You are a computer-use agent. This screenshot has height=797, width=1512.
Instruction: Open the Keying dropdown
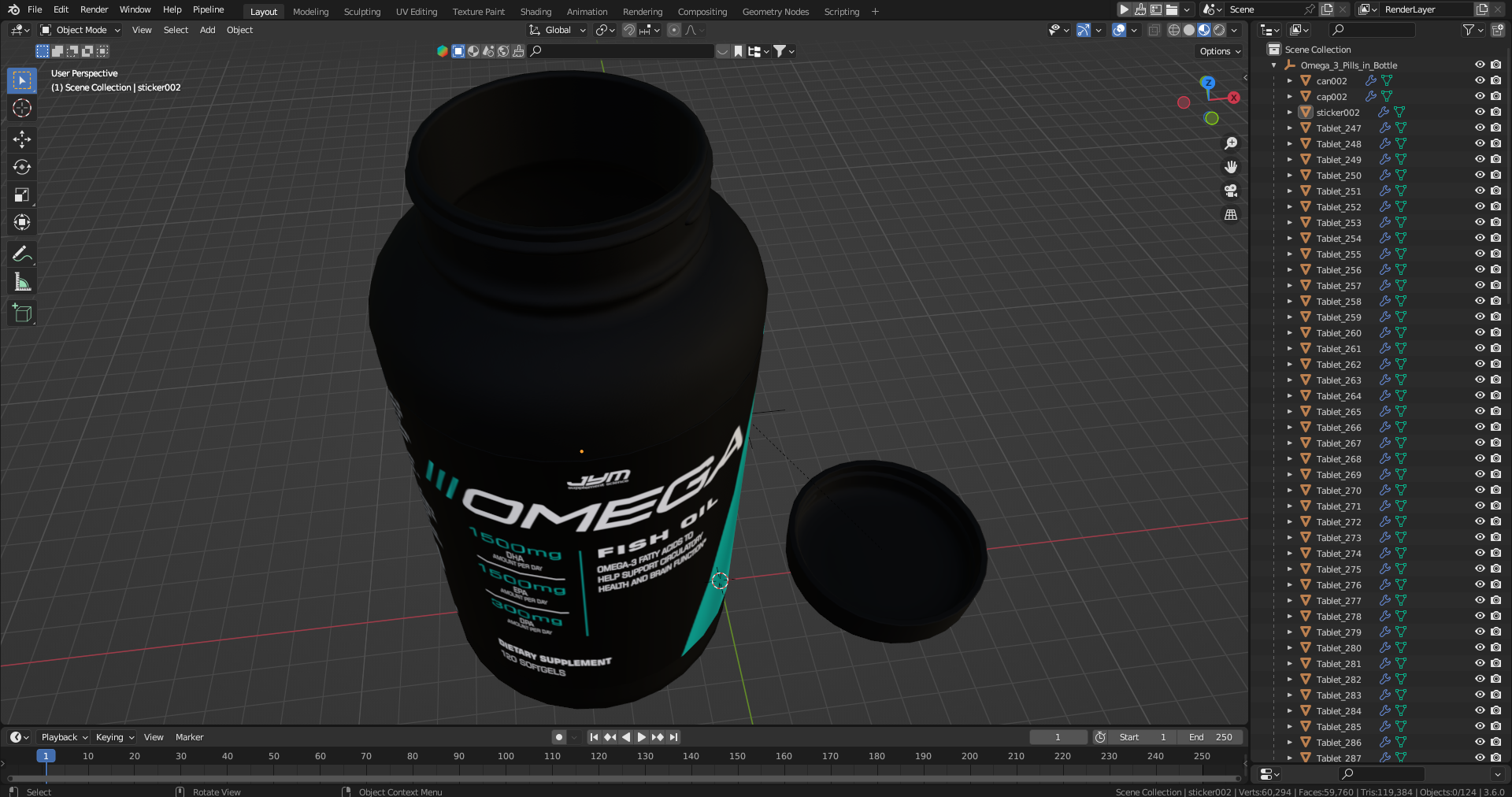pos(115,737)
